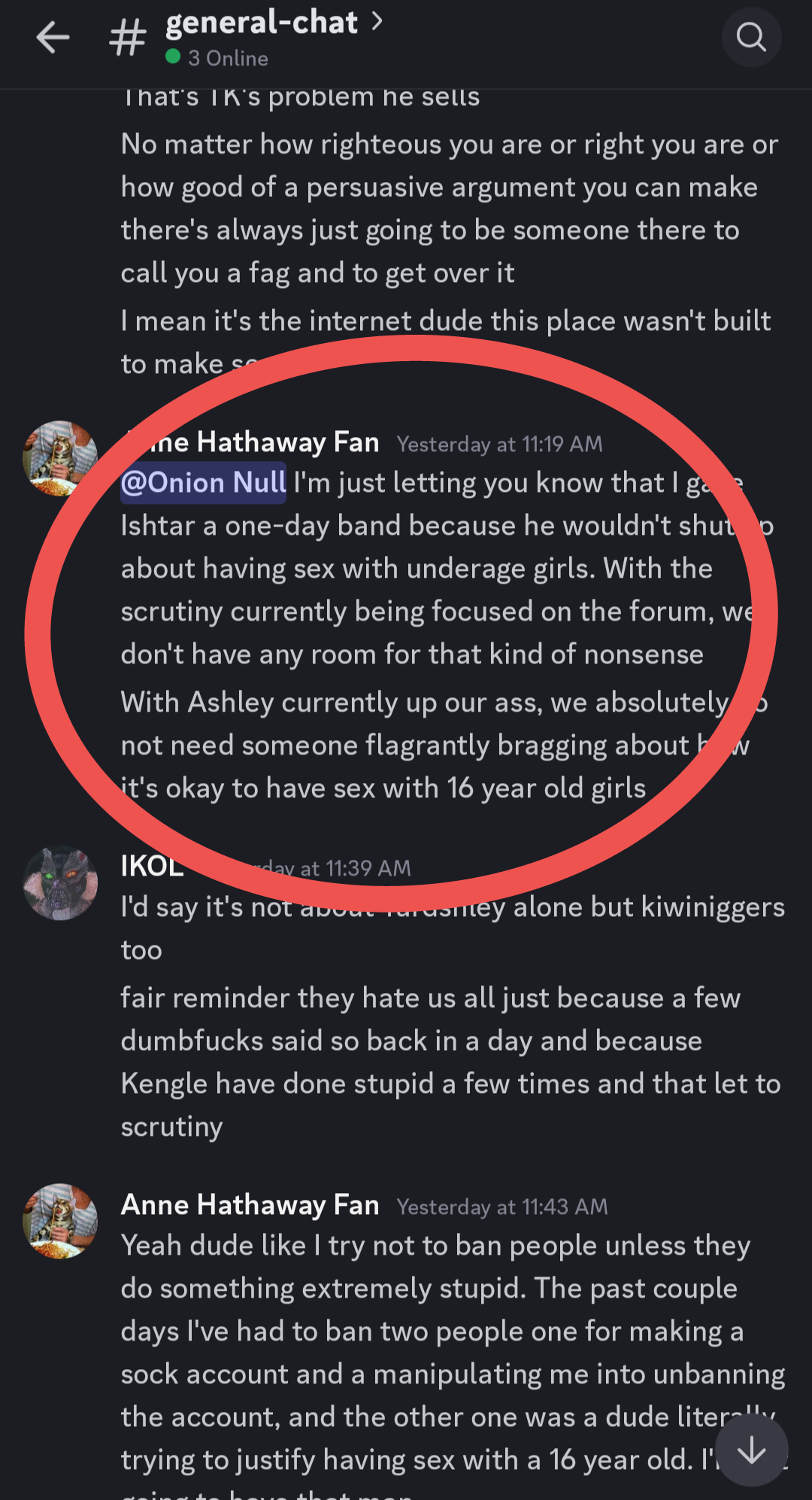
Task: Select the "No matter how righteous" message
Action: click(x=450, y=208)
